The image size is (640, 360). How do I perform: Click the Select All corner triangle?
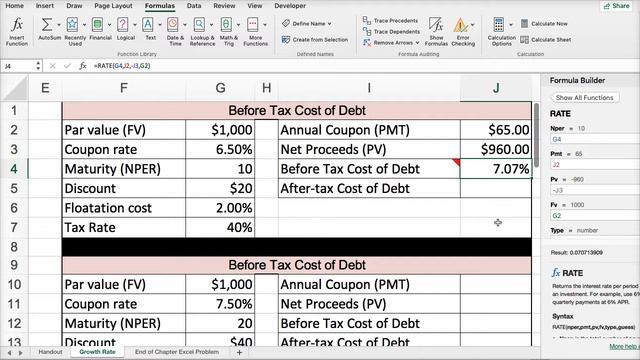pos(16,88)
